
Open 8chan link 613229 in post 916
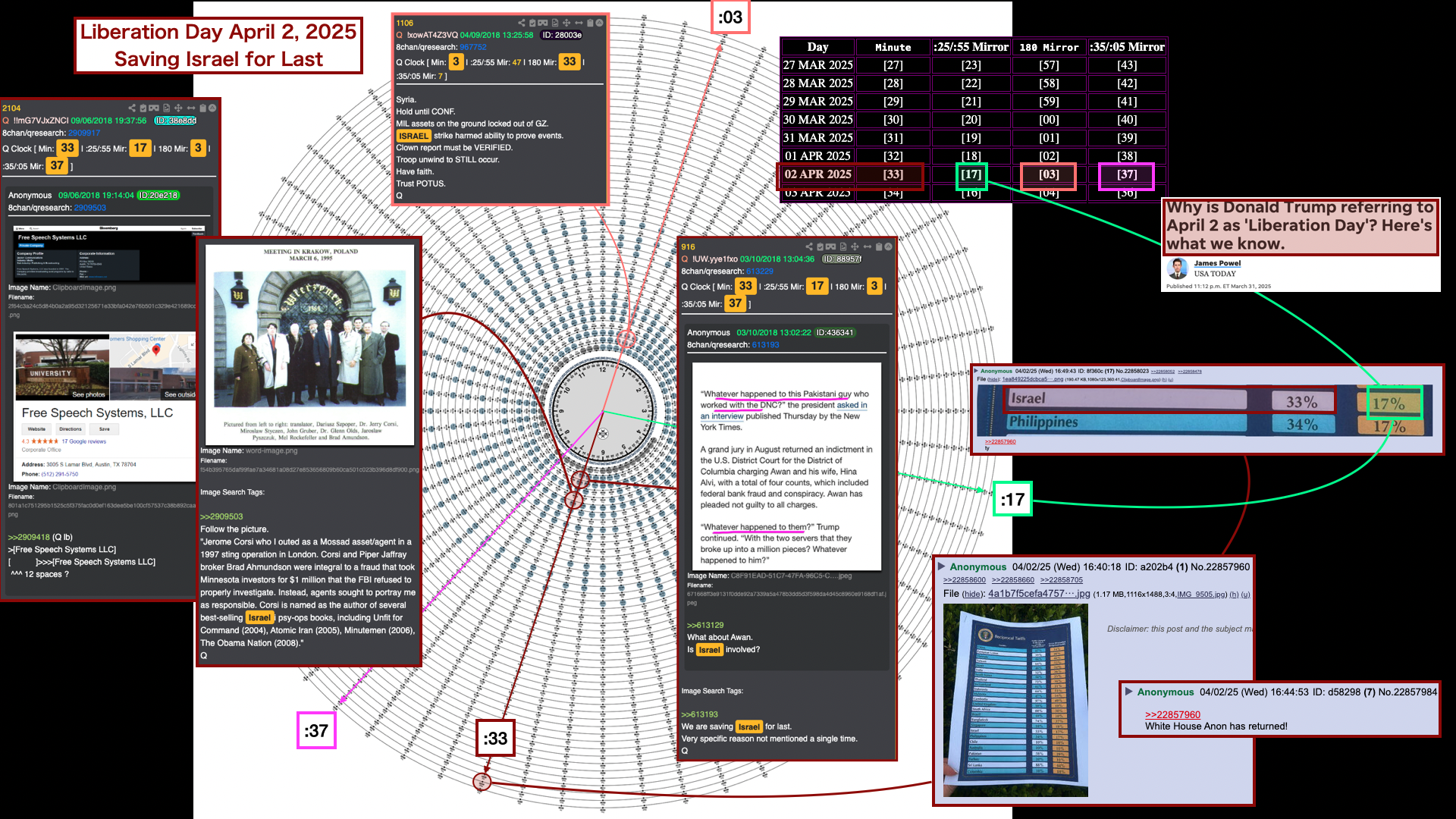pos(760,271)
